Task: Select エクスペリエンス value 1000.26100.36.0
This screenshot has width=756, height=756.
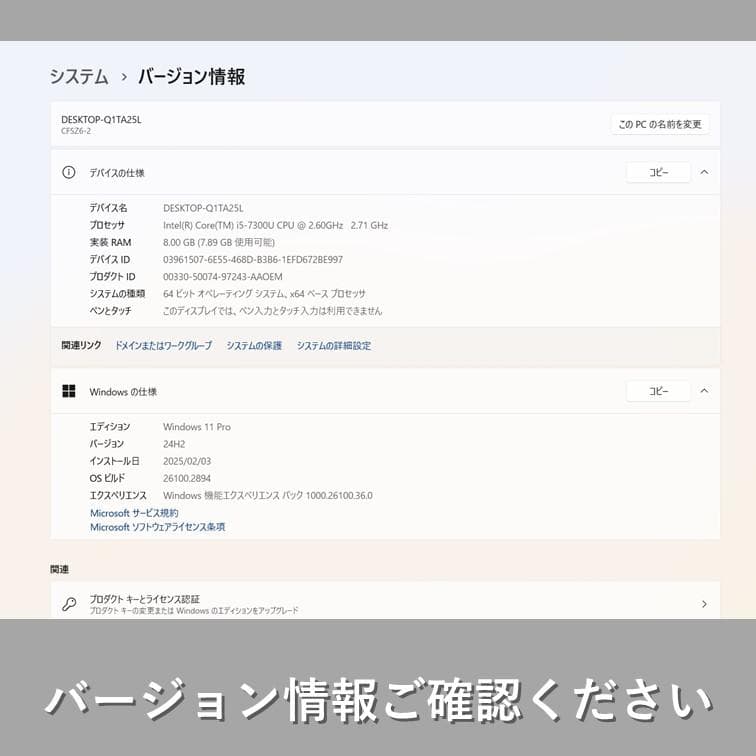Action: pyautogui.click(x=268, y=496)
